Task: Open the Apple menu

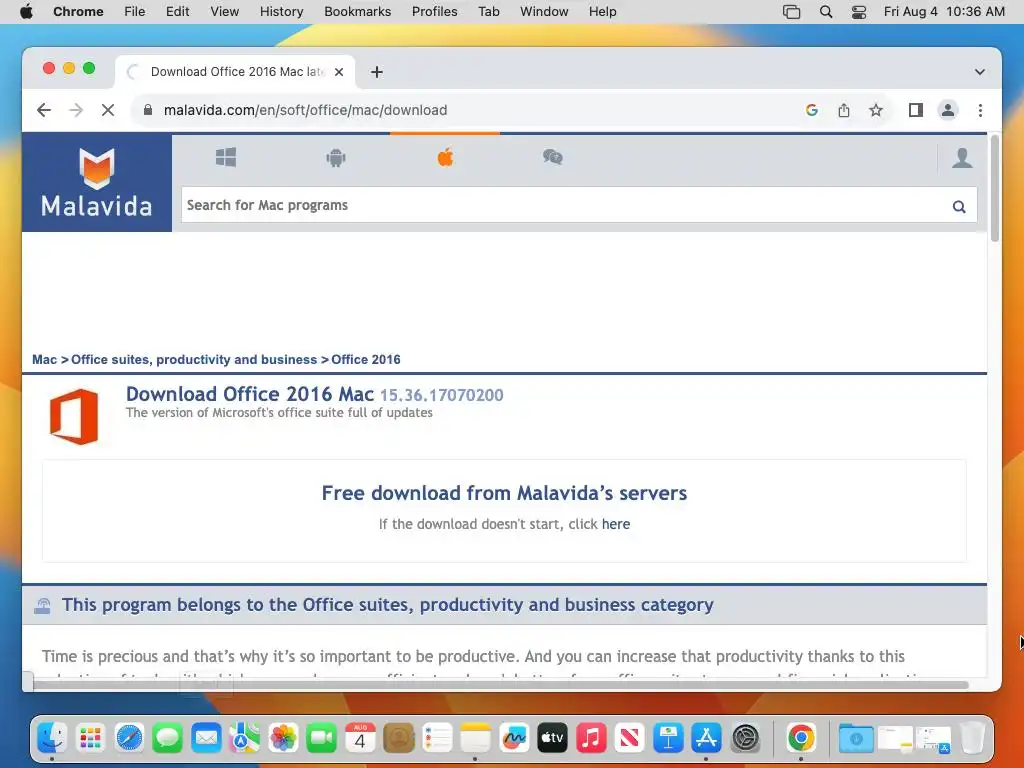Action: (x=26, y=12)
